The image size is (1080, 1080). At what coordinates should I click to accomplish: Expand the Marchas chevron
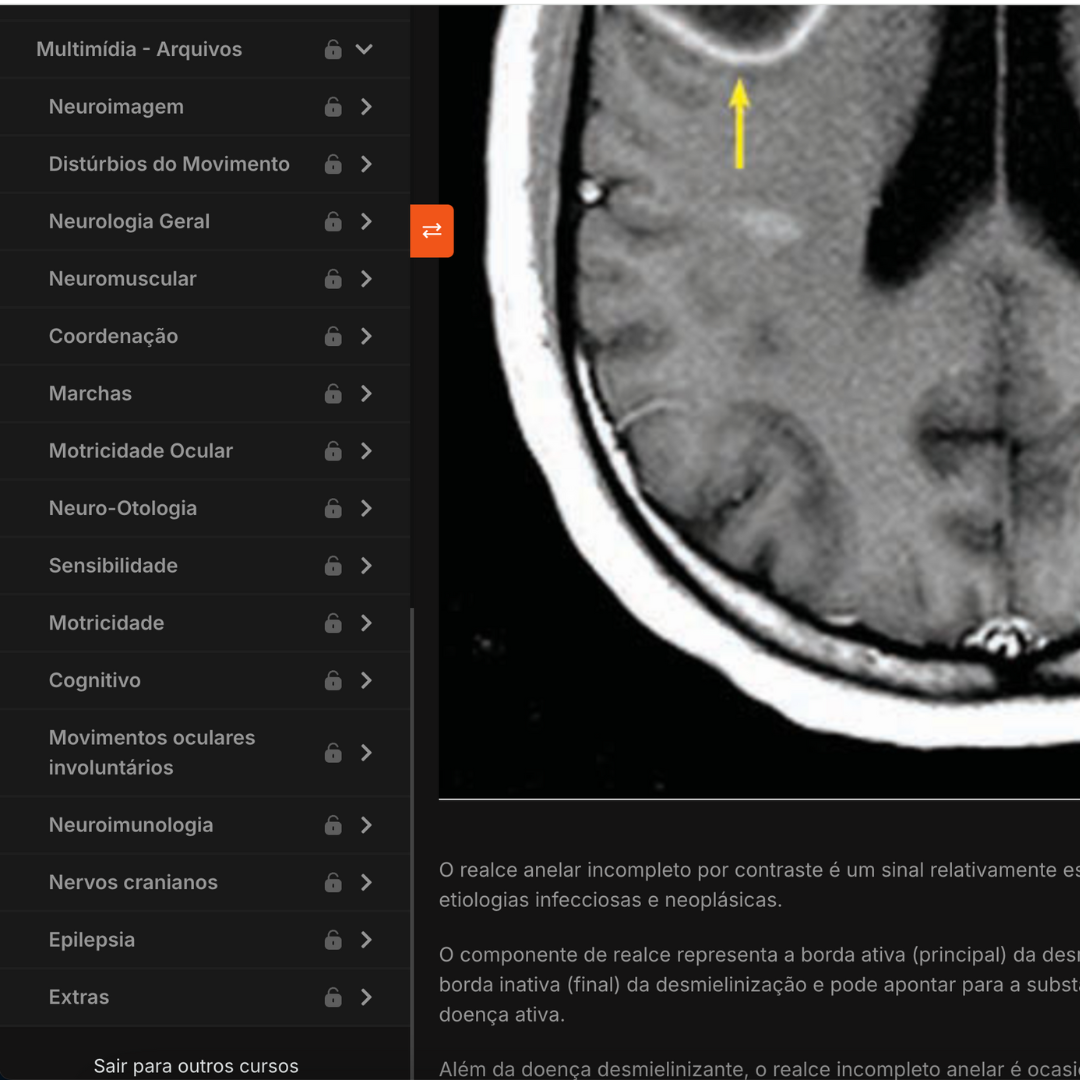point(366,393)
